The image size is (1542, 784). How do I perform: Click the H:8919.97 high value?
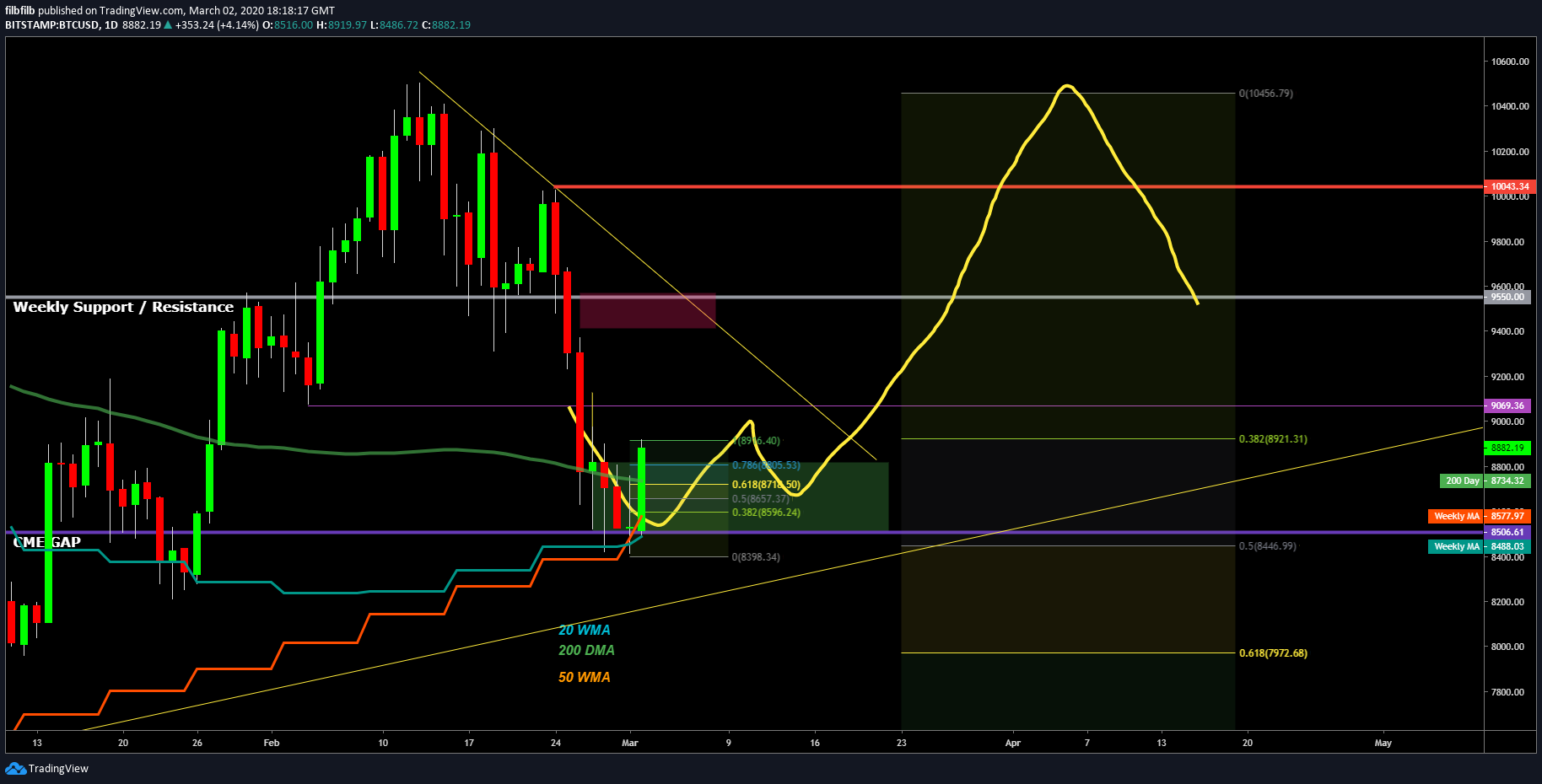pos(342,25)
